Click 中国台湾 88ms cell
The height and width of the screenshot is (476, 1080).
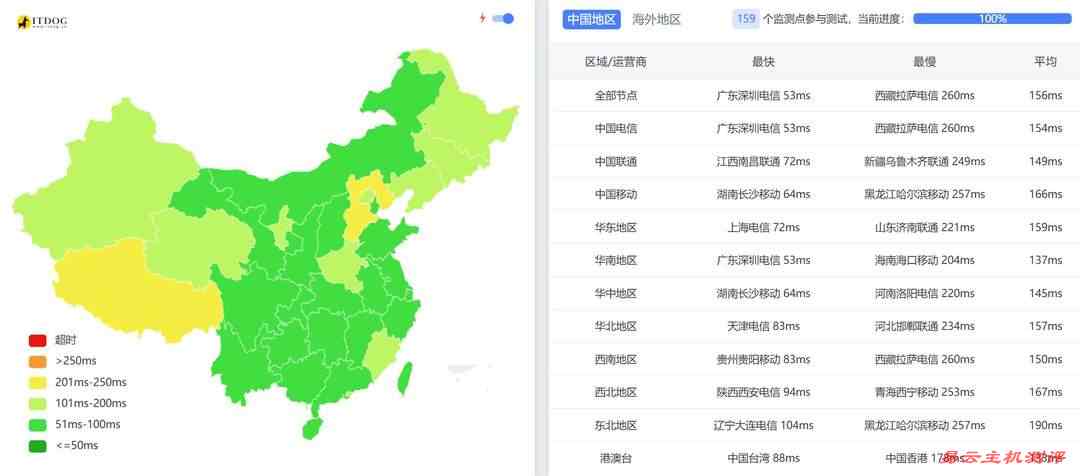pos(763,458)
